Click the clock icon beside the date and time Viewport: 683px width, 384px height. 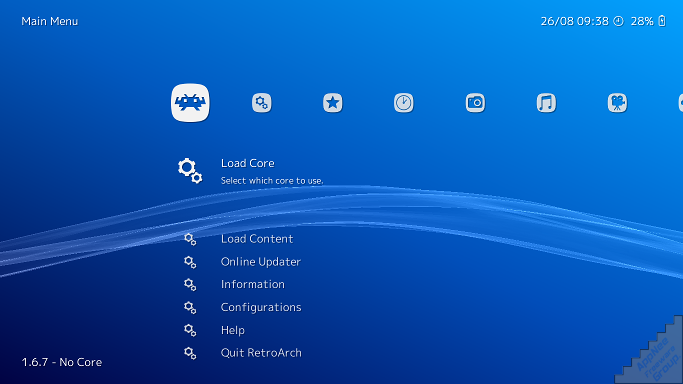[x=619, y=21]
